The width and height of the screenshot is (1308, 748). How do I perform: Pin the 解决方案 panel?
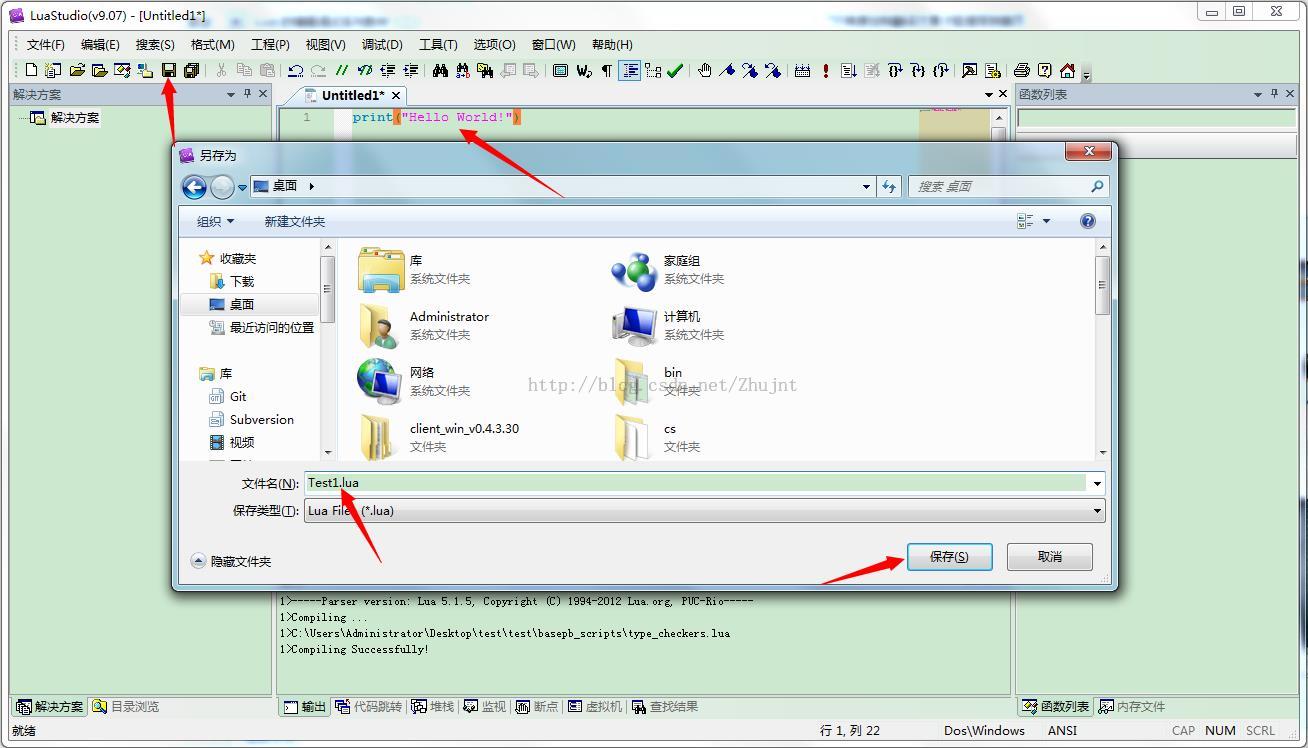247,93
